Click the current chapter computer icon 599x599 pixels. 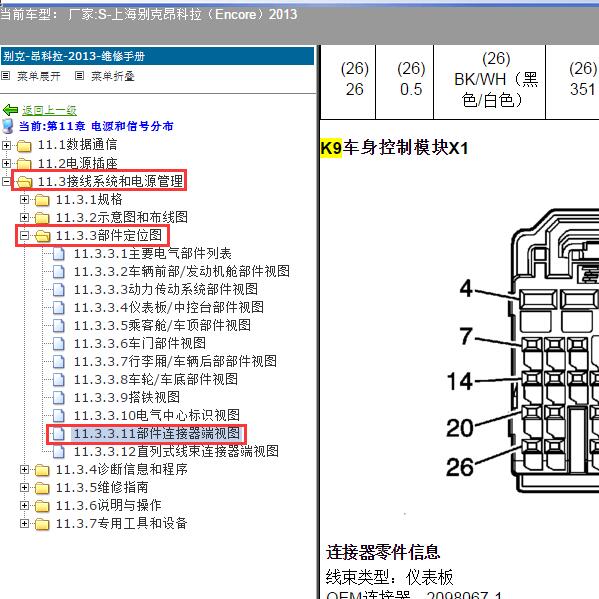point(8,126)
